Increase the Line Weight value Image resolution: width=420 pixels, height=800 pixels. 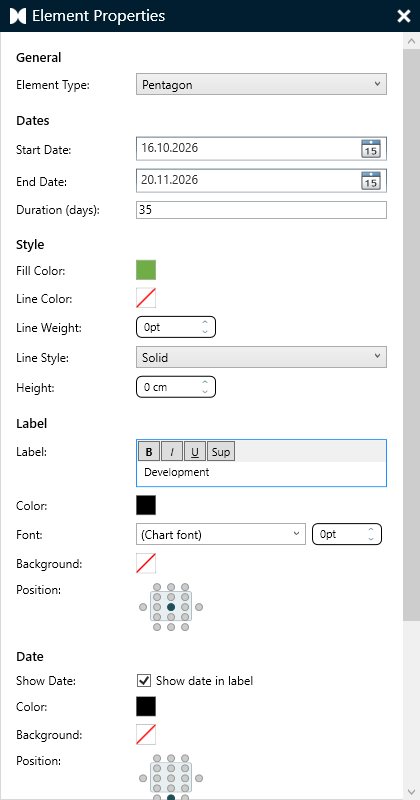pyautogui.click(x=205, y=323)
